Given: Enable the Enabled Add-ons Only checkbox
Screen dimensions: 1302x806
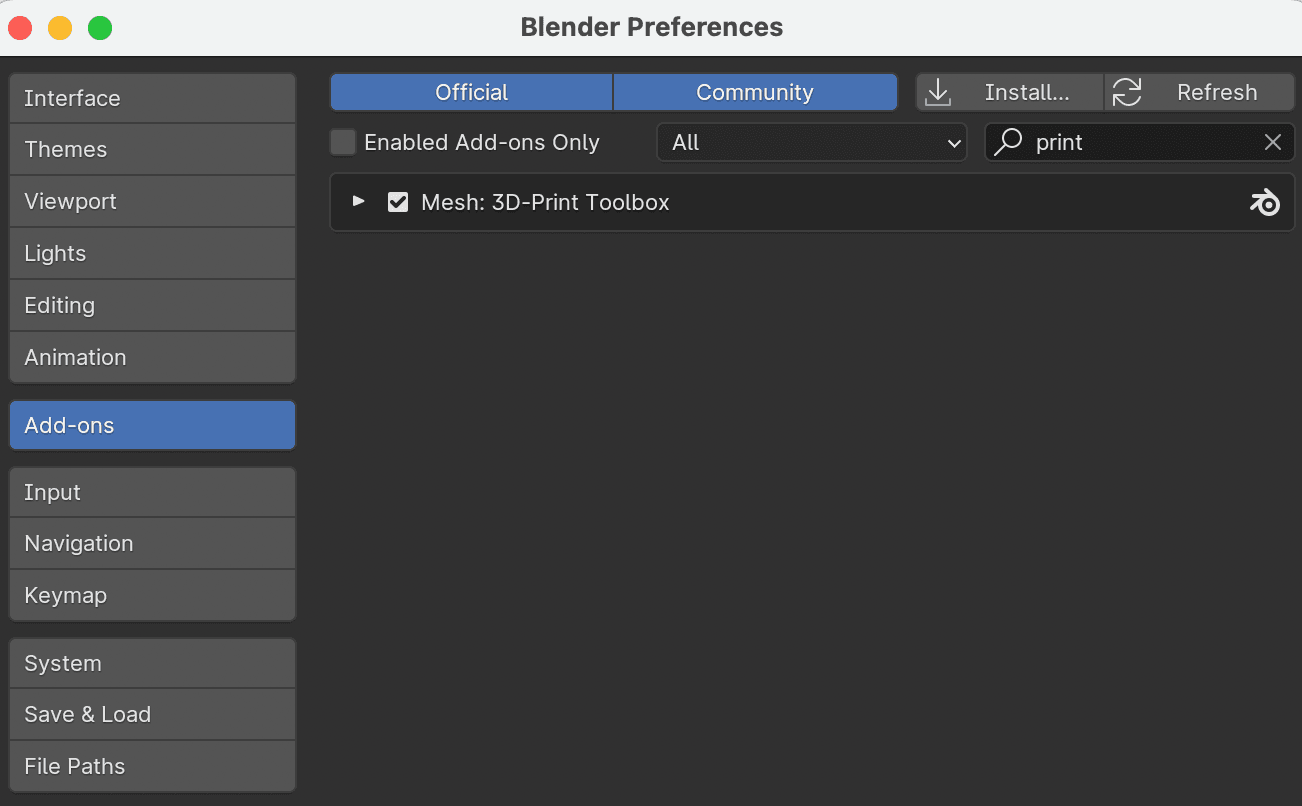Looking at the screenshot, I should coord(343,142).
